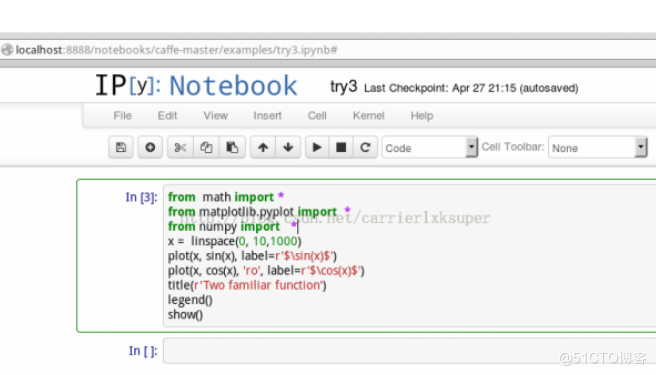
Task: Expand the Cell Toolbar None dropdown
Action: [x=598, y=148]
